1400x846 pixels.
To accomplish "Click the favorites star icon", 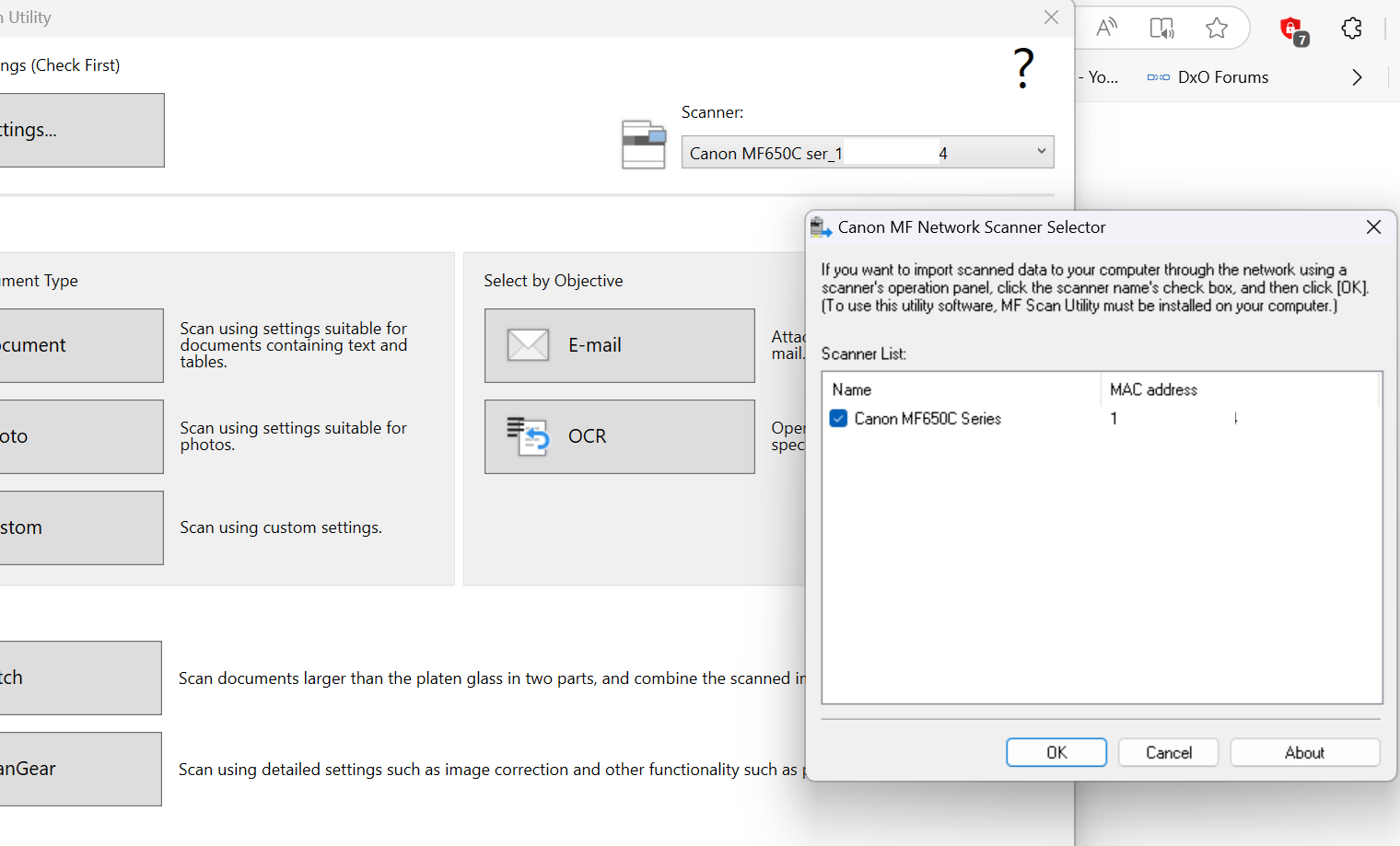I will coord(1217,28).
